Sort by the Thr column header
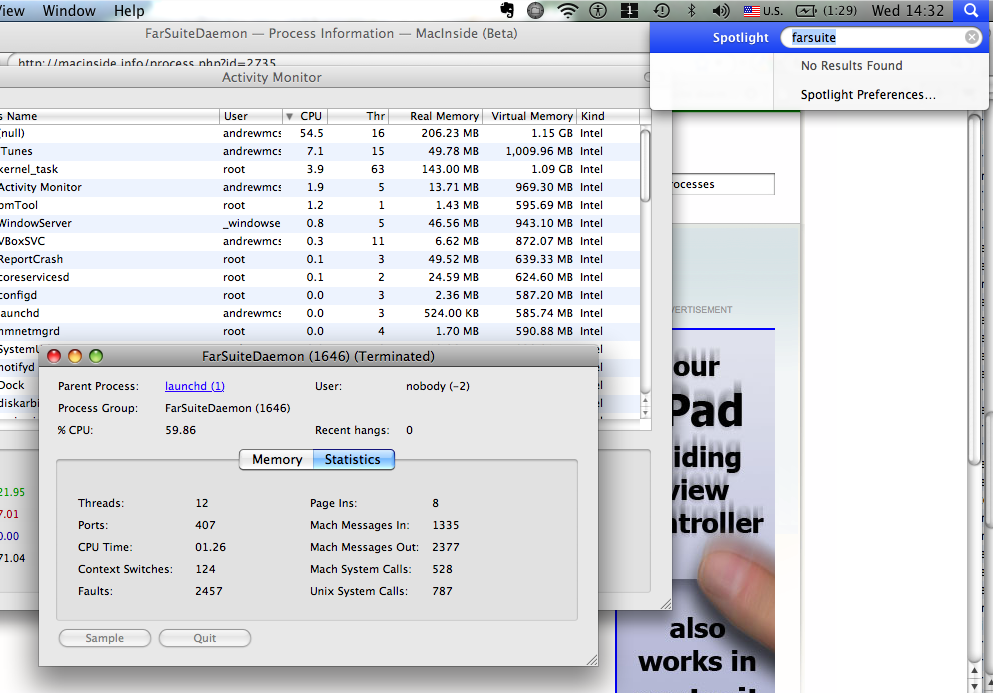This screenshot has width=993, height=693. point(358,116)
